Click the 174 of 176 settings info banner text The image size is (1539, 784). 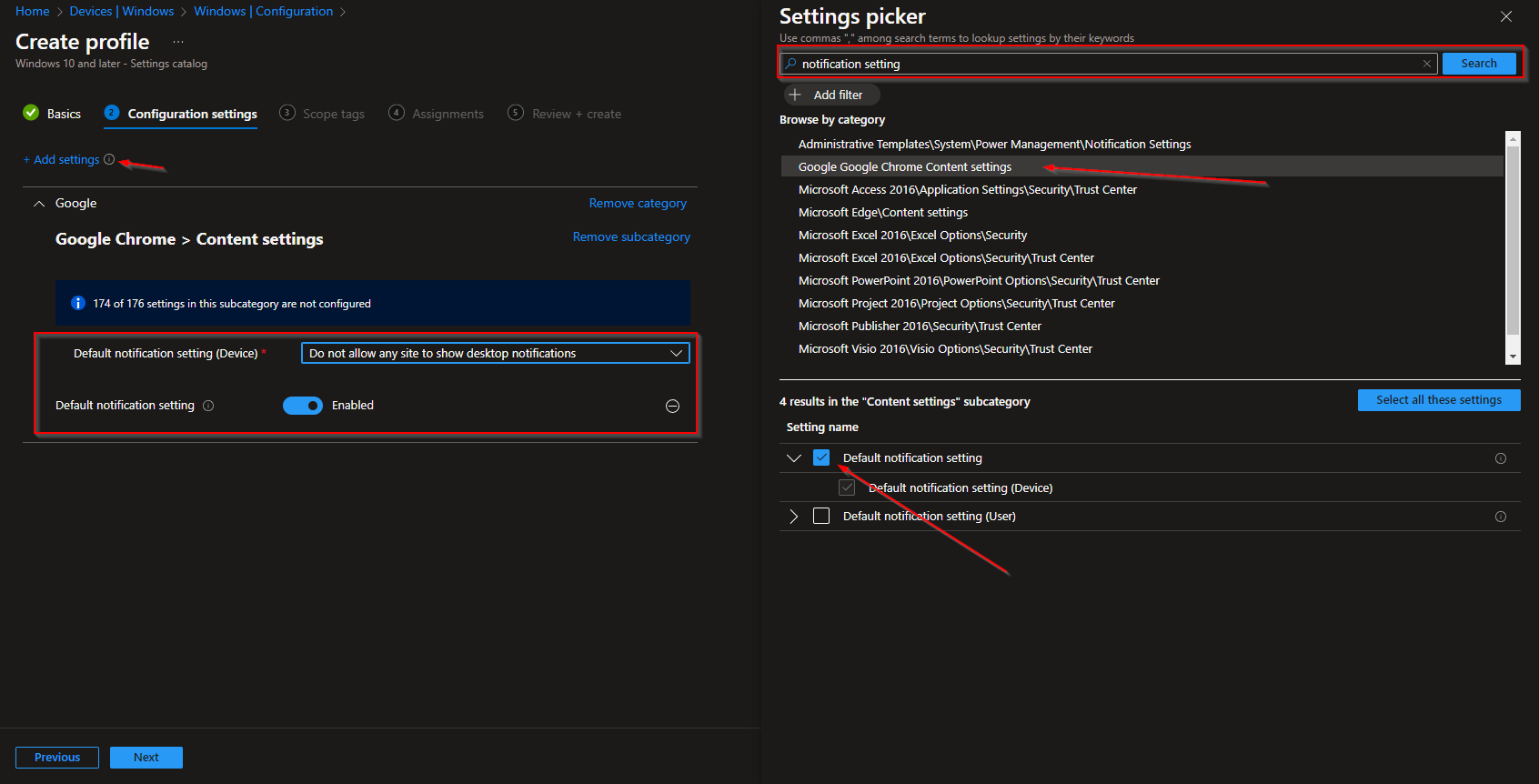click(232, 304)
